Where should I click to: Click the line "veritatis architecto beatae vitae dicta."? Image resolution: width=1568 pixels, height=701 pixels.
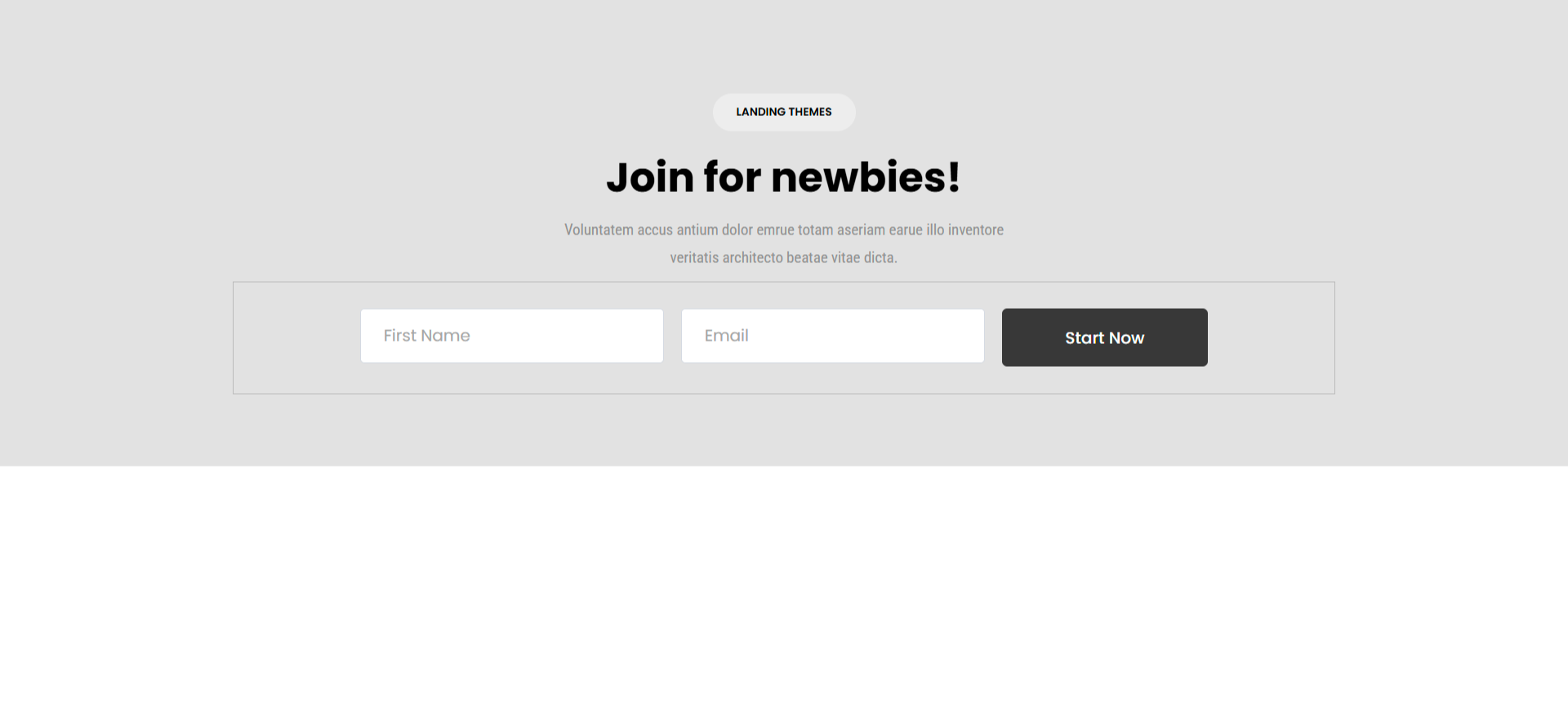(x=784, y=257)
